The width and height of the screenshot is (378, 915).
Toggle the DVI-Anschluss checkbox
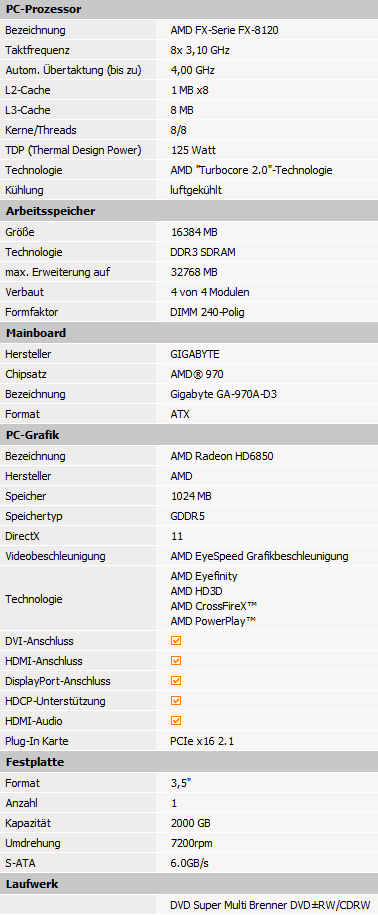pyautogui.click(x=176, y=641)
